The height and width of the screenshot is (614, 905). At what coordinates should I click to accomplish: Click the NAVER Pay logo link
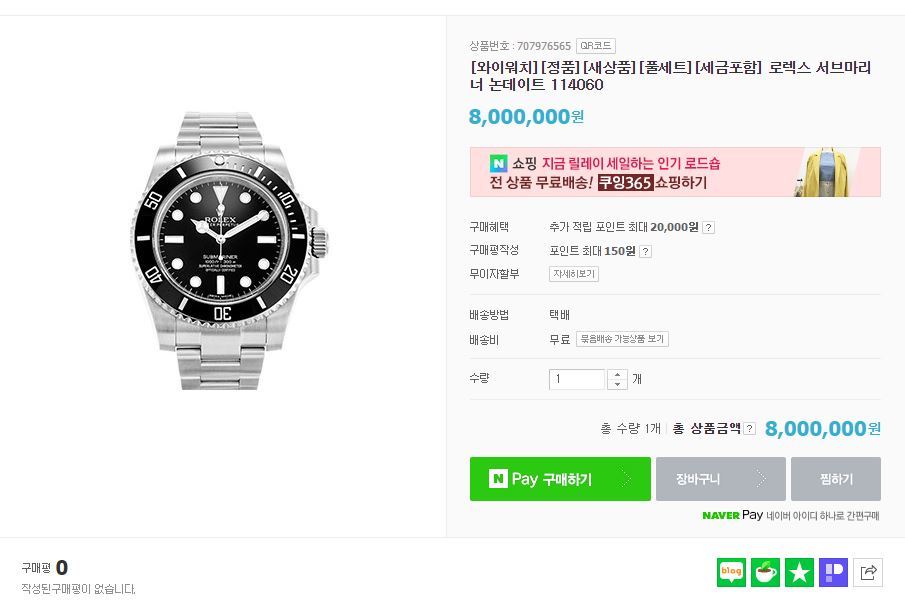732,515
